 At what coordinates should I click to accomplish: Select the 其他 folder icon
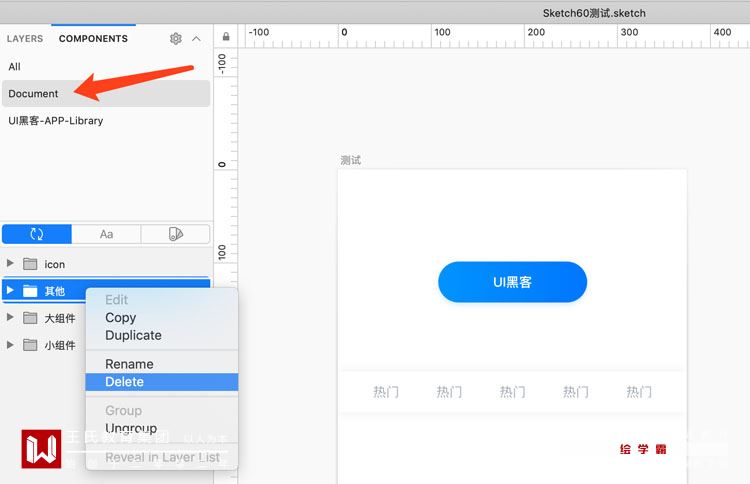[x=30, y=290]
